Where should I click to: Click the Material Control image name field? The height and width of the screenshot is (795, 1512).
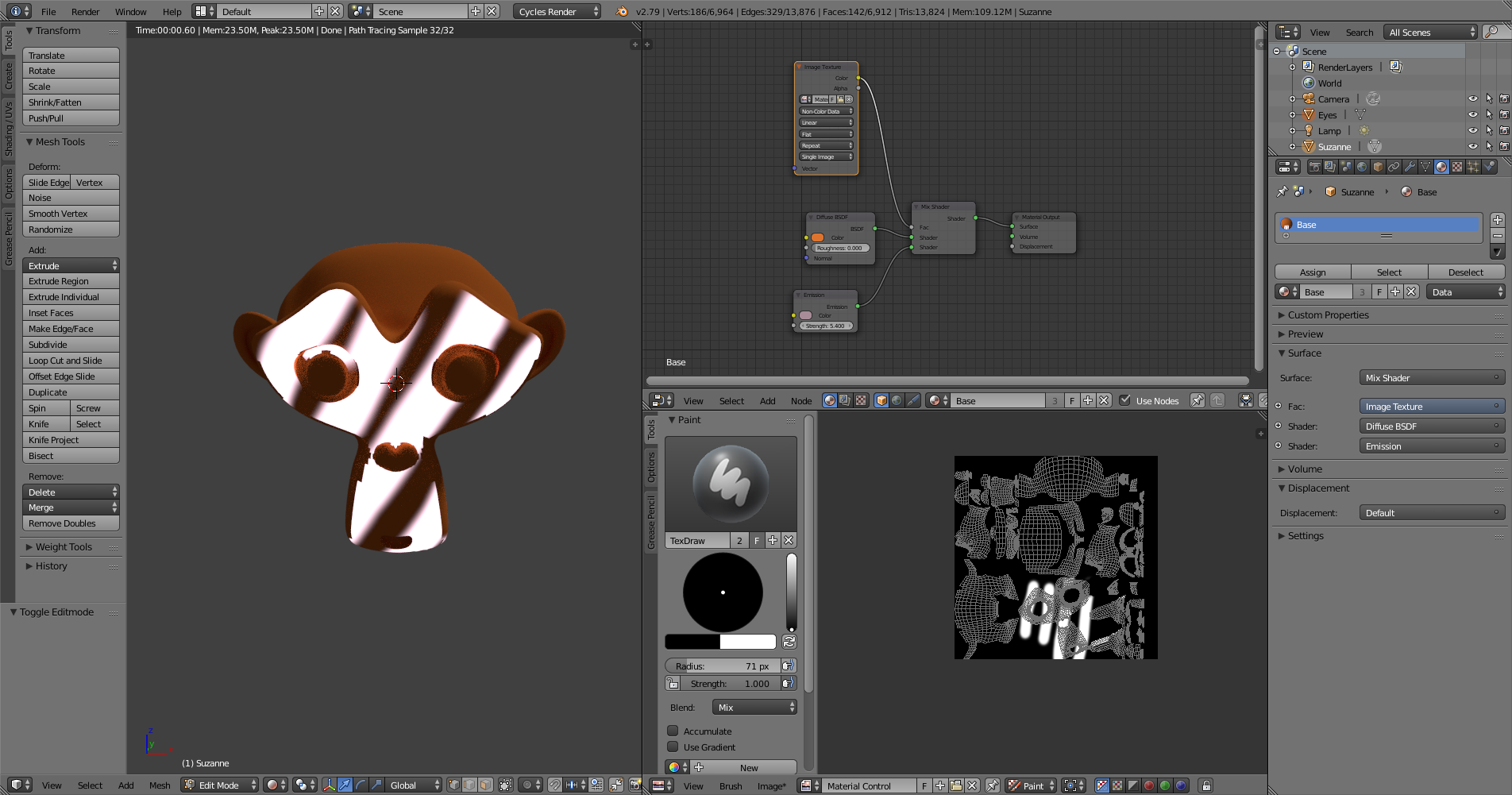point(870,785)
